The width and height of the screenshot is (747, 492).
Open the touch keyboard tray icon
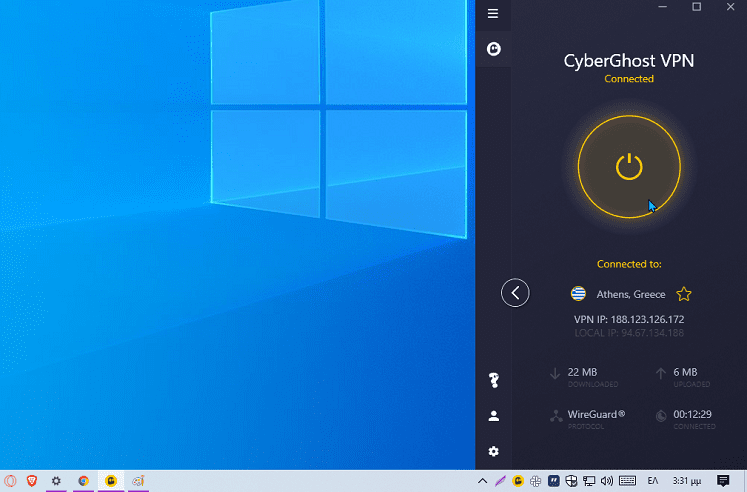coord(627,481)
